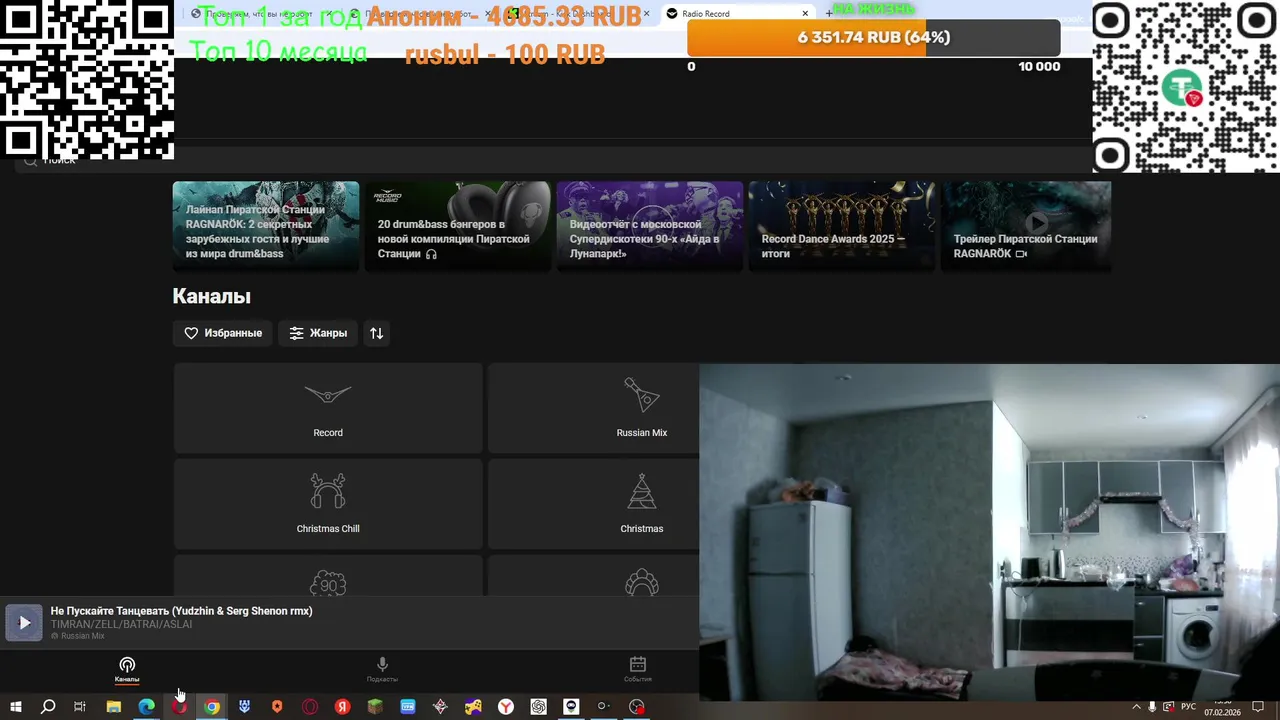Open the orange shield taskbar app
The width and height of the screenshot is (1280, 720).
click(277, 707)
